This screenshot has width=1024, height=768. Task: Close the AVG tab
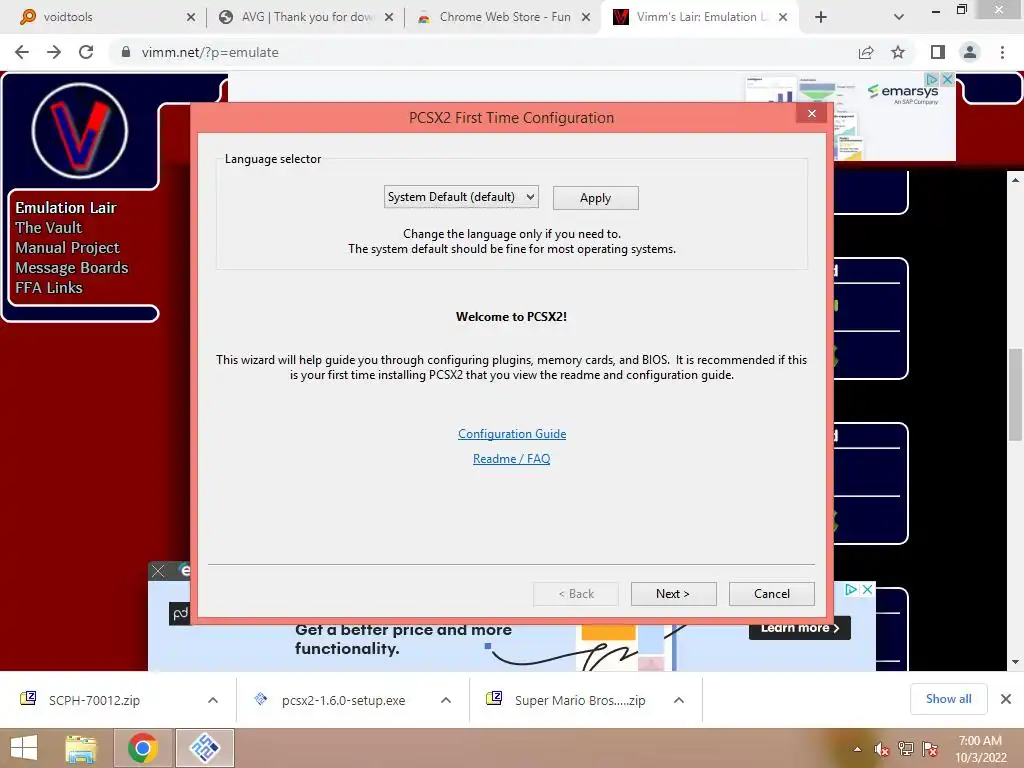point(389,17)
